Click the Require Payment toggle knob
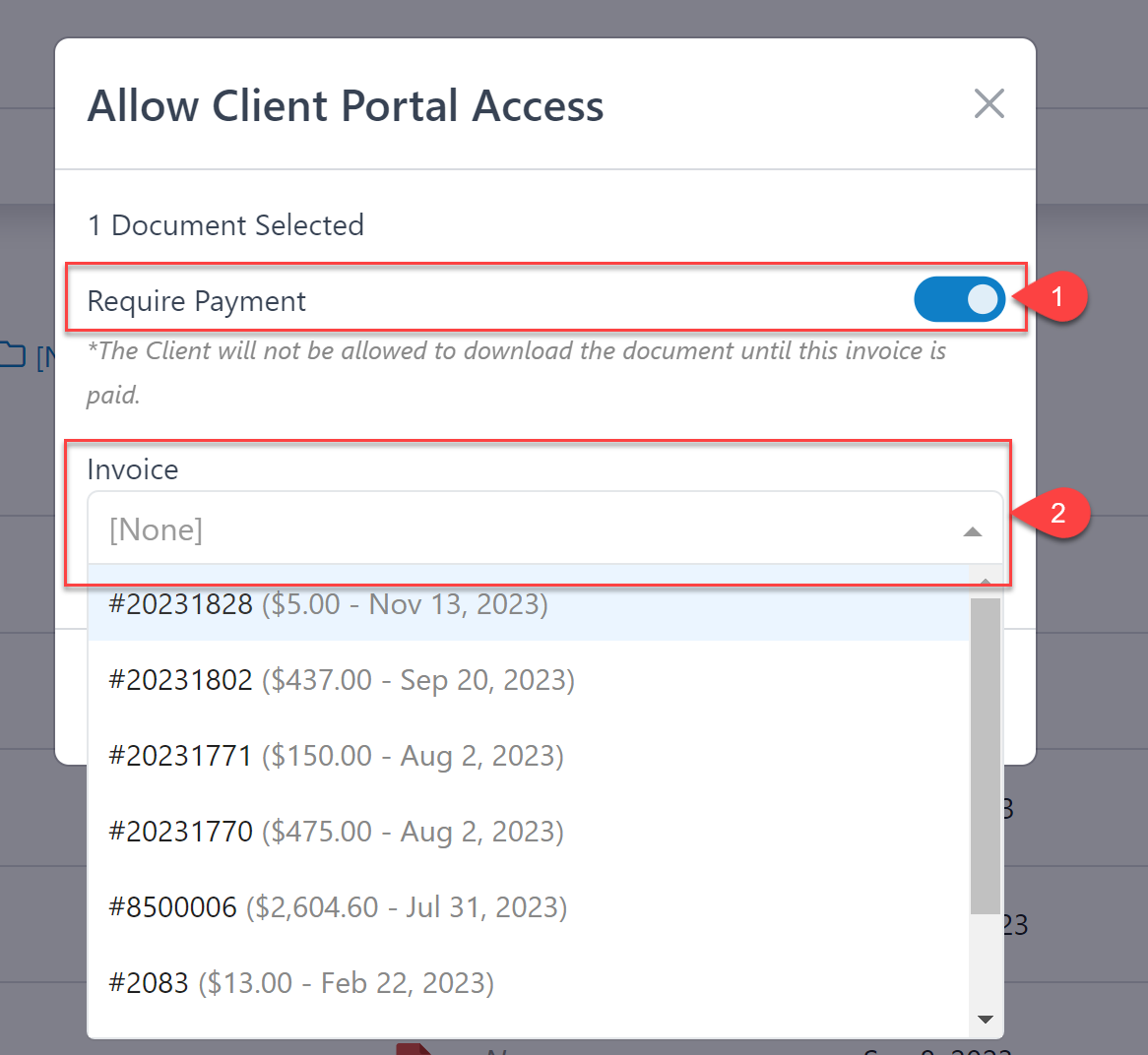Viewport: 1148px width, 1055px height. [981, 299]
